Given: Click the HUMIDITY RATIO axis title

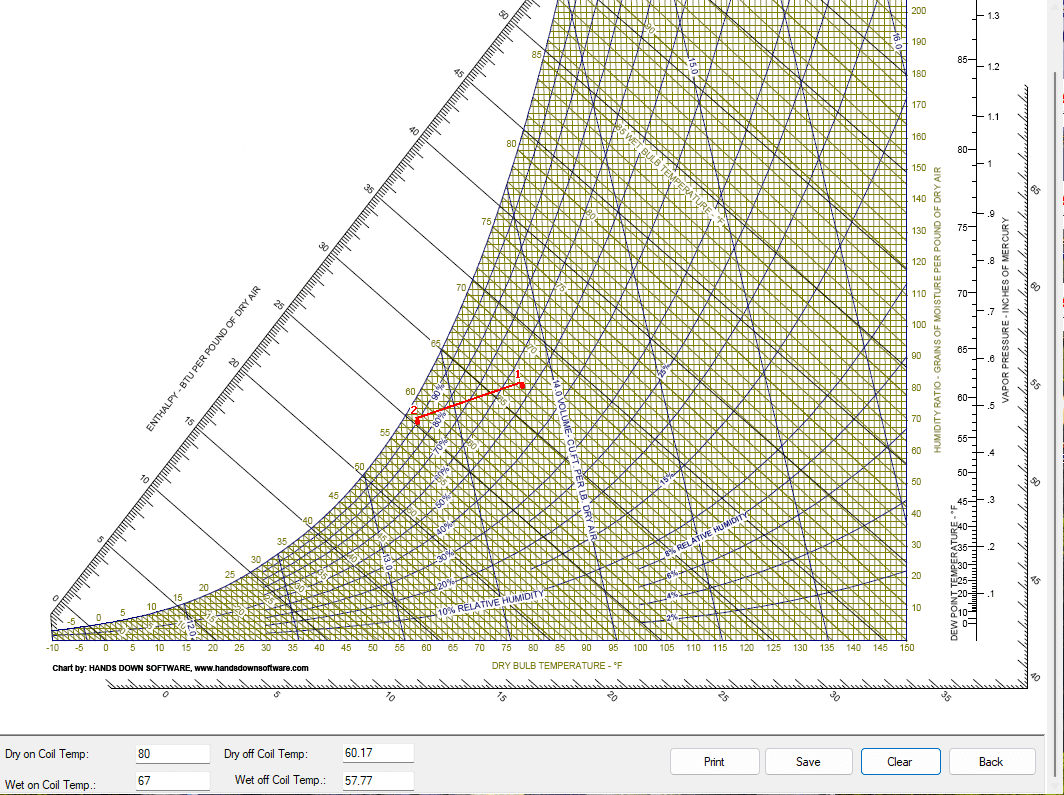Looking at the screenshot, I should pos(938,310).
